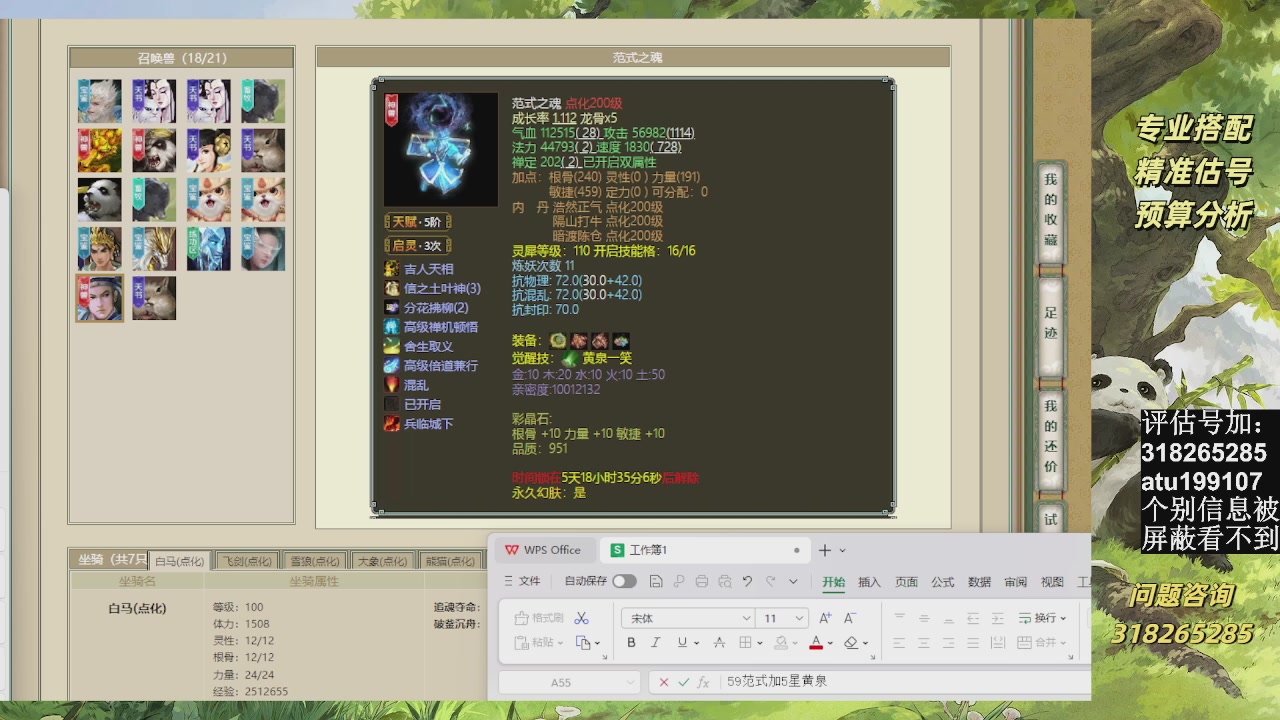Expand the font color dropdown arrow
Viewport: 1280px width, 720px height.
tap(830, 643)
